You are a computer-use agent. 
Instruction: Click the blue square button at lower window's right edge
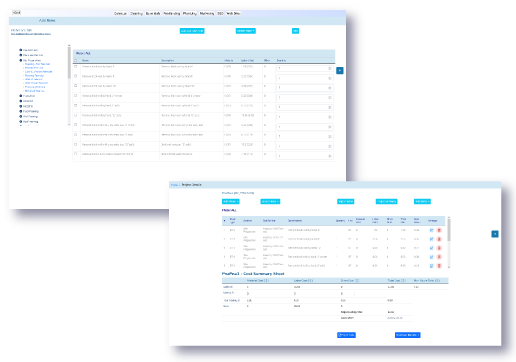click(x=495, y=234)
